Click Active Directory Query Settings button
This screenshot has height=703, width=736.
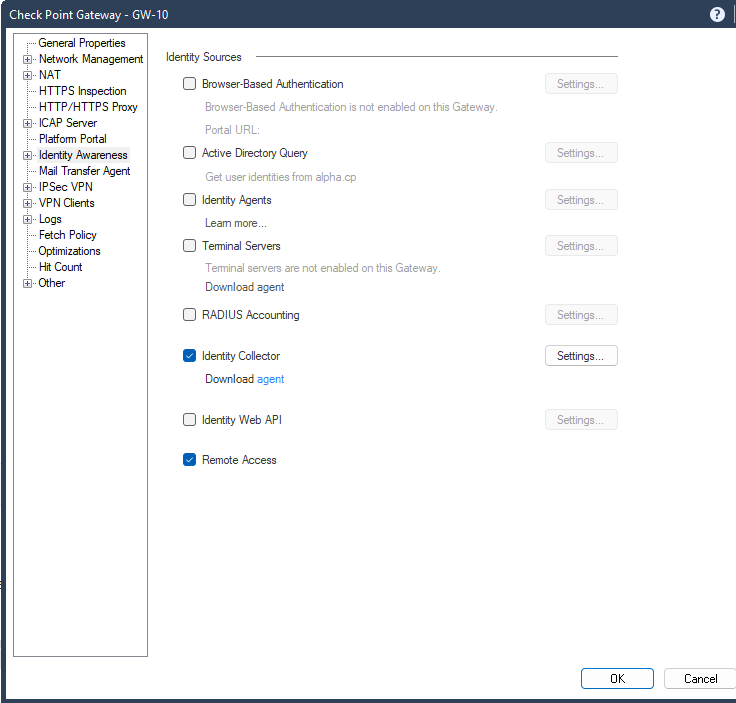pos(581,153)
